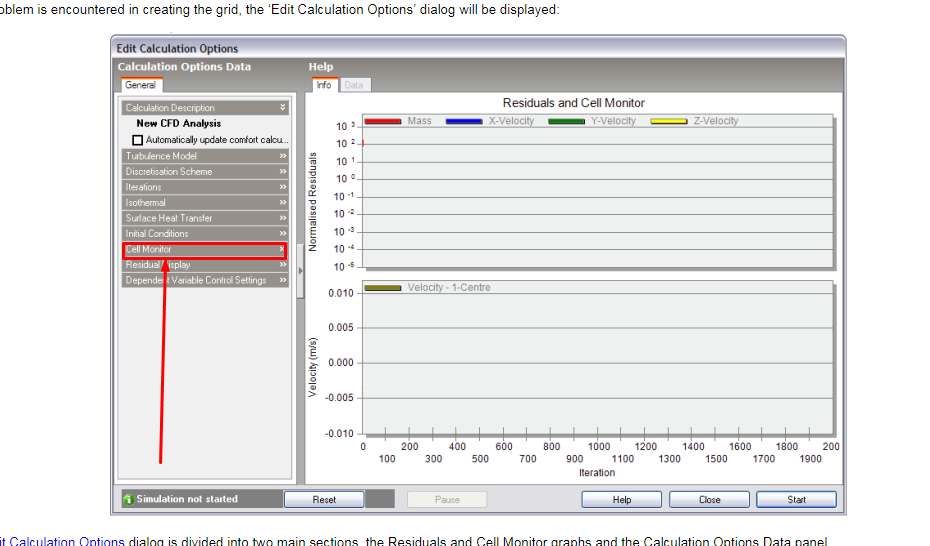930x546 pixels.
Task: Select the Info tab
Action: 324,85
